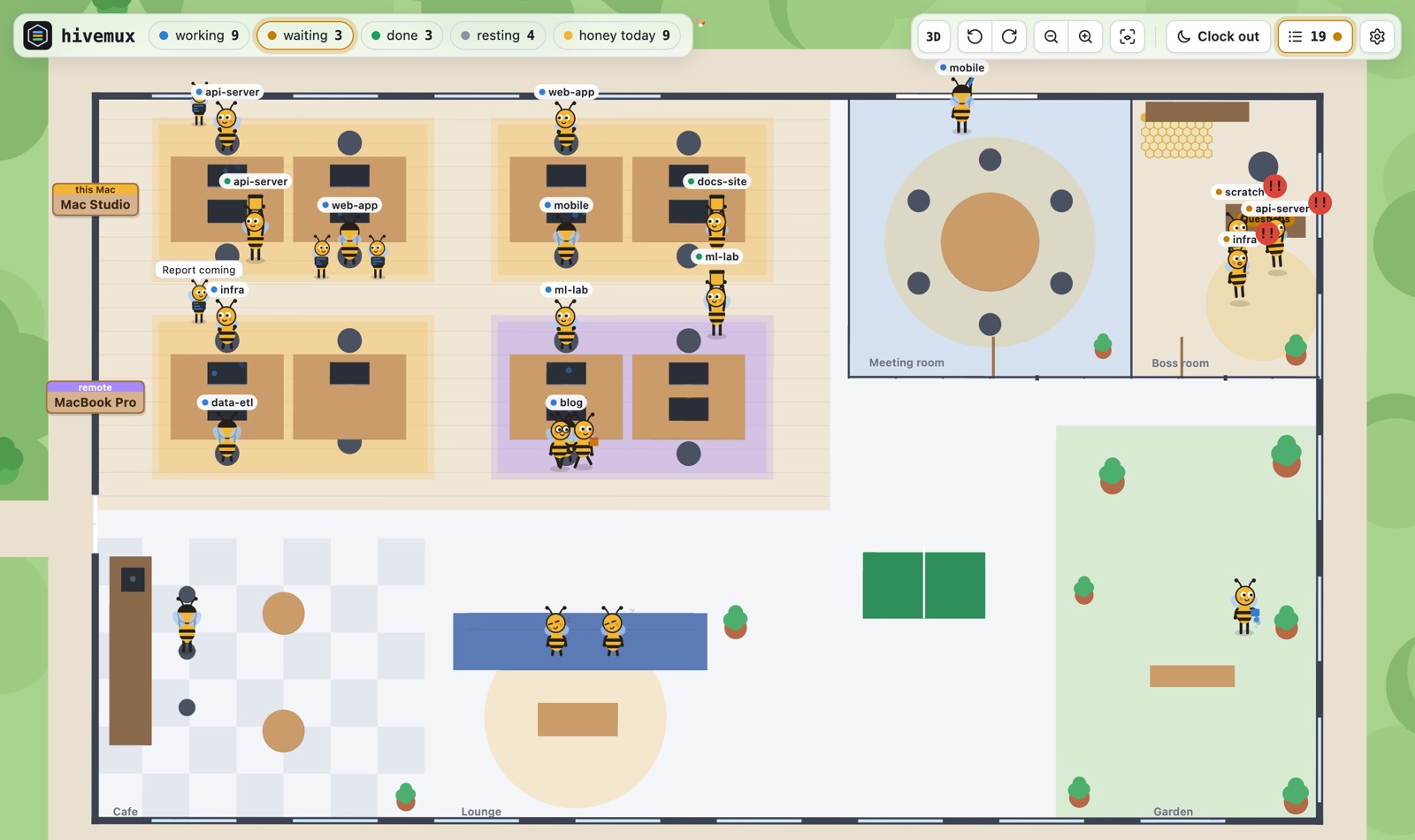Select the Mac Studio machine label

pyautogui.click(x=96, y=199)
